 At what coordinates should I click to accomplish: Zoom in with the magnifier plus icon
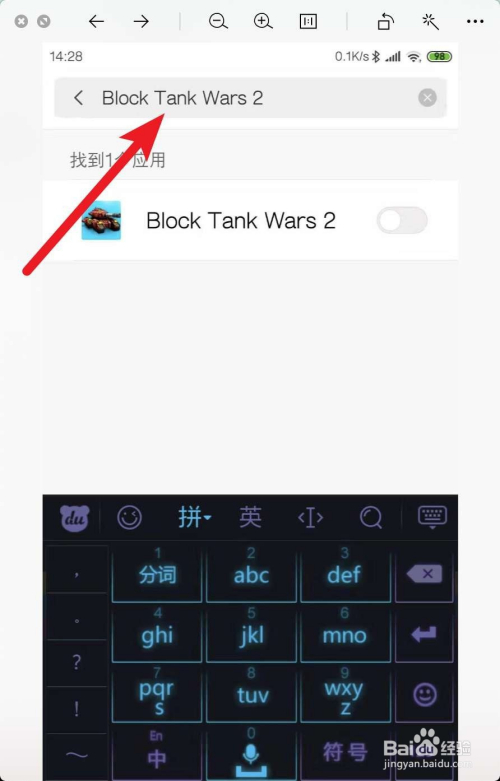[x=263, y=21]
